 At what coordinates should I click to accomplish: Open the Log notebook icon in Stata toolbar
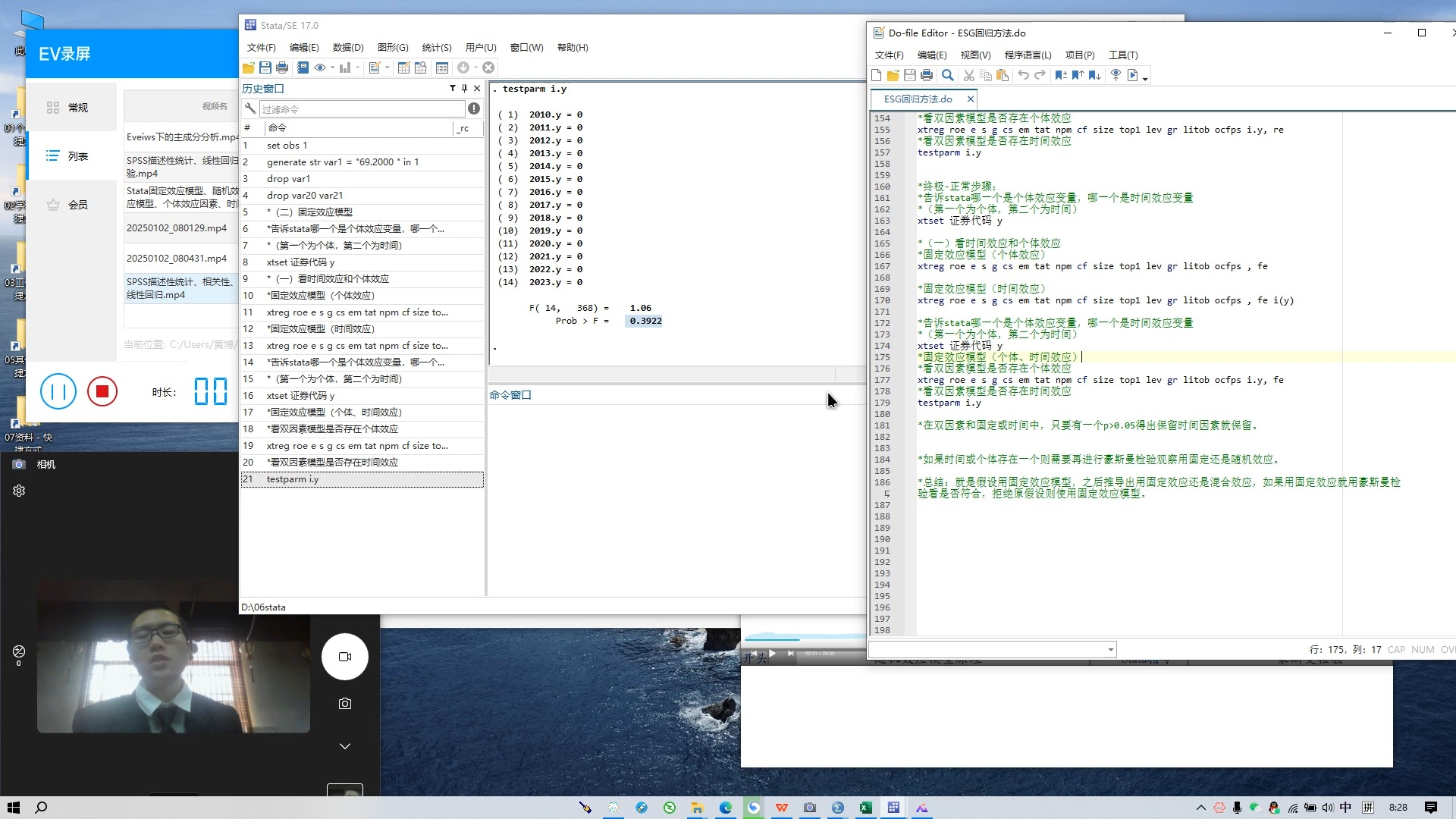pyautogui.click(x=303, y=67)
